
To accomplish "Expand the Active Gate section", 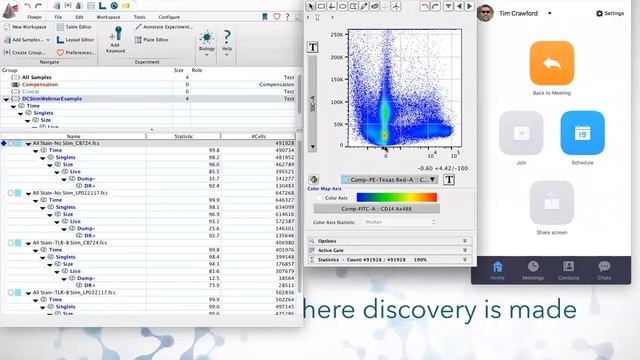I will pyautogui.click(x=390, y=250).
